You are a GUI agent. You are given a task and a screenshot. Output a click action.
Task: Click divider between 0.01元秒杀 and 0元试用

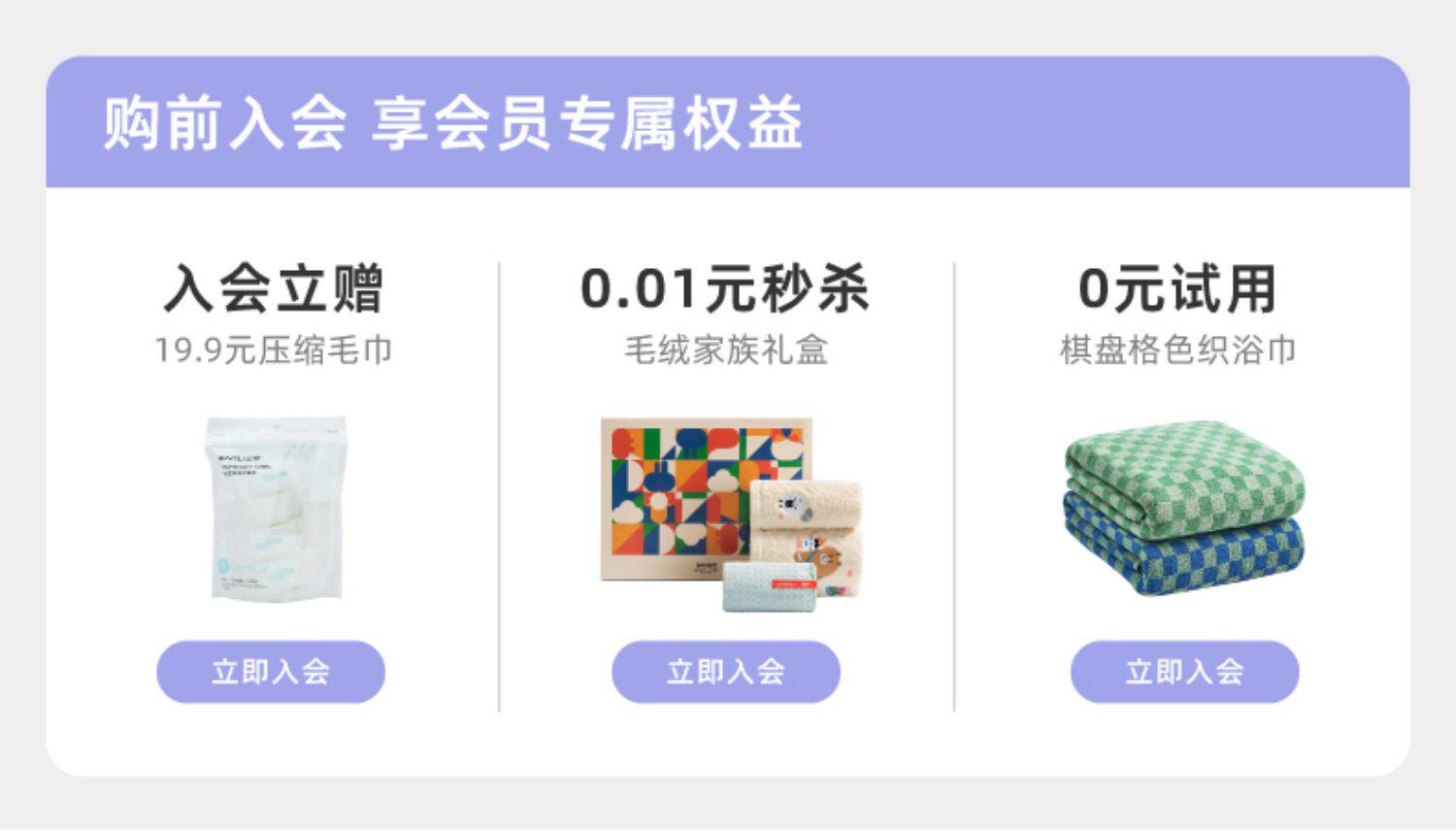coord(954,485)
